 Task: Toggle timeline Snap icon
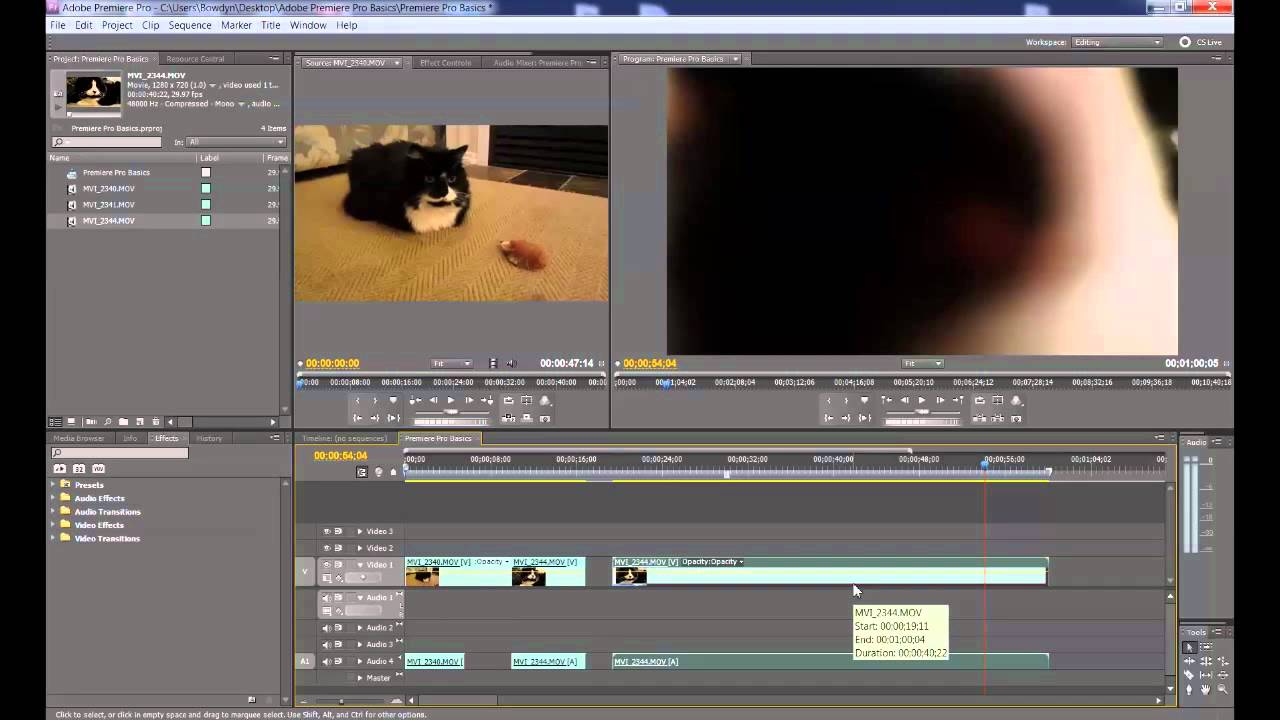tap(362, 472)
